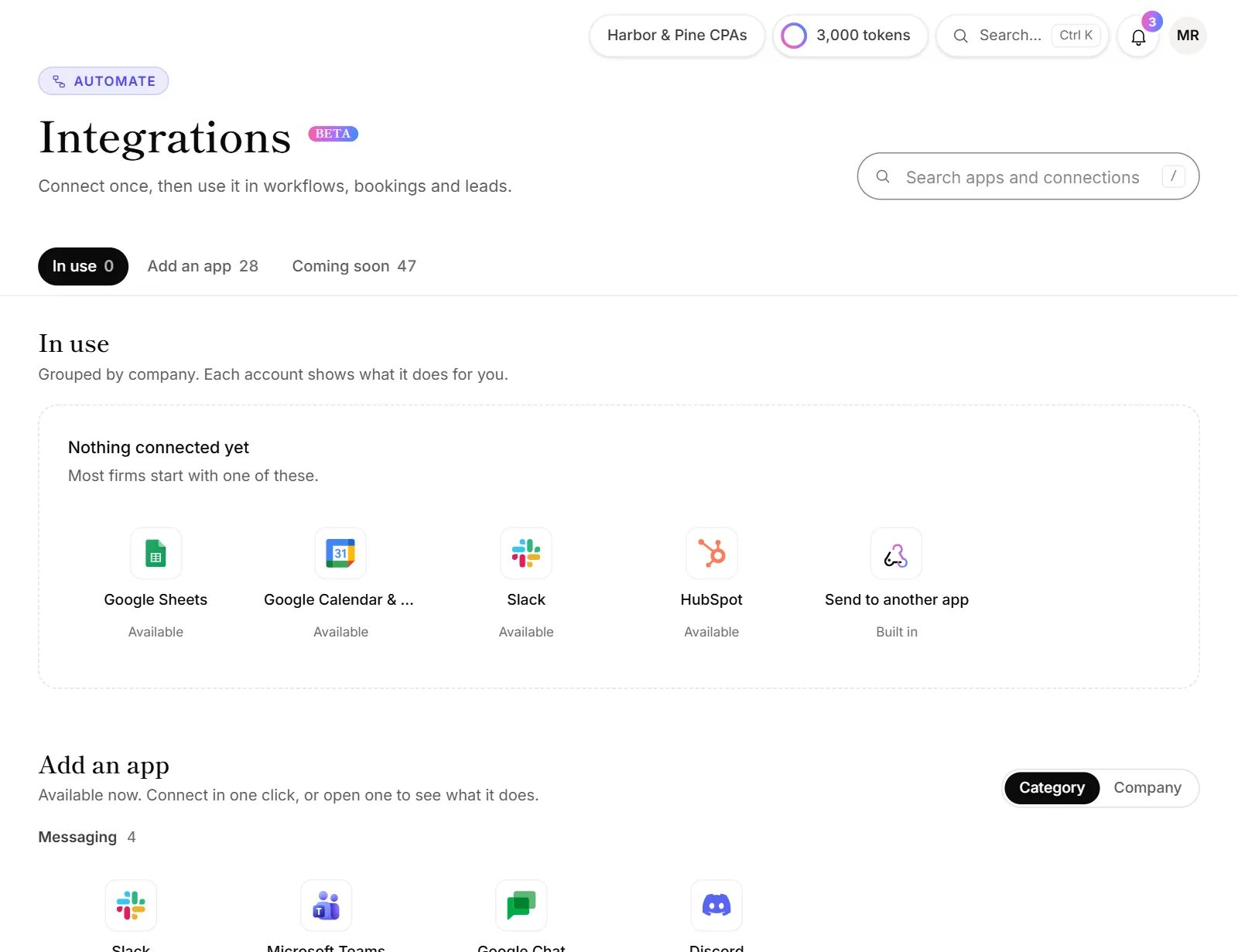Click the tokens ring icon
Image resolution: width=1238 pixels, height=952 pixels.
pyautogui.click(x=794, y=36)
